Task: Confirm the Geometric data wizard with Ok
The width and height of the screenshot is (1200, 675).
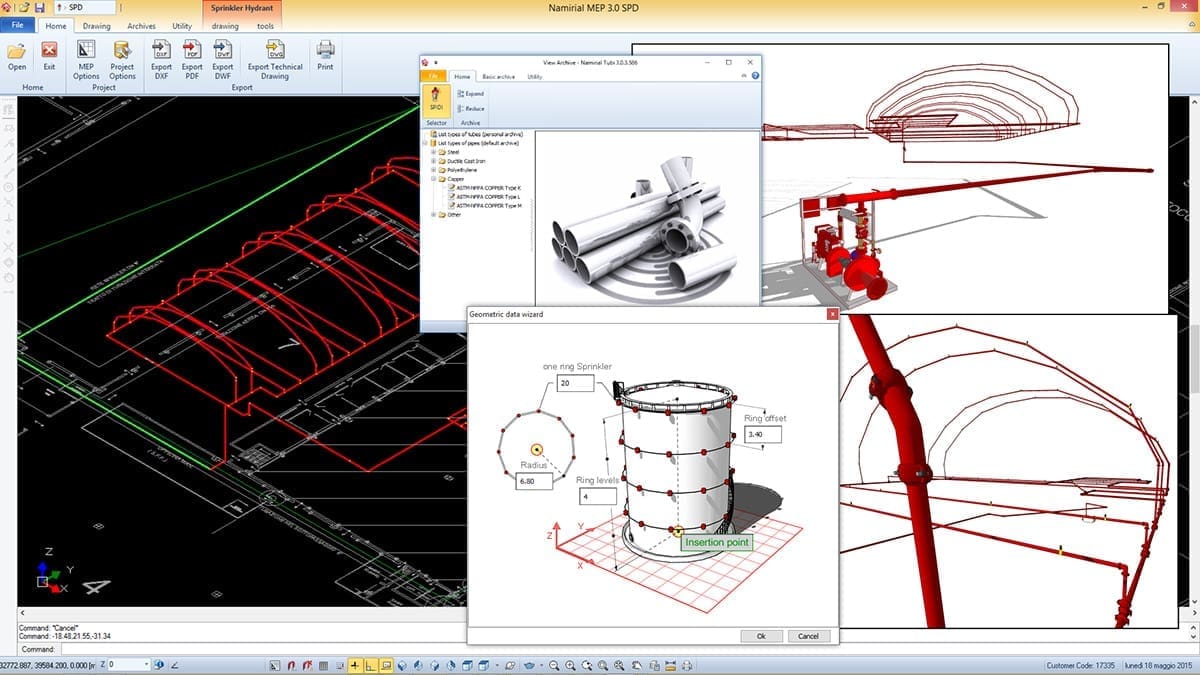Action: coord(761,636)
